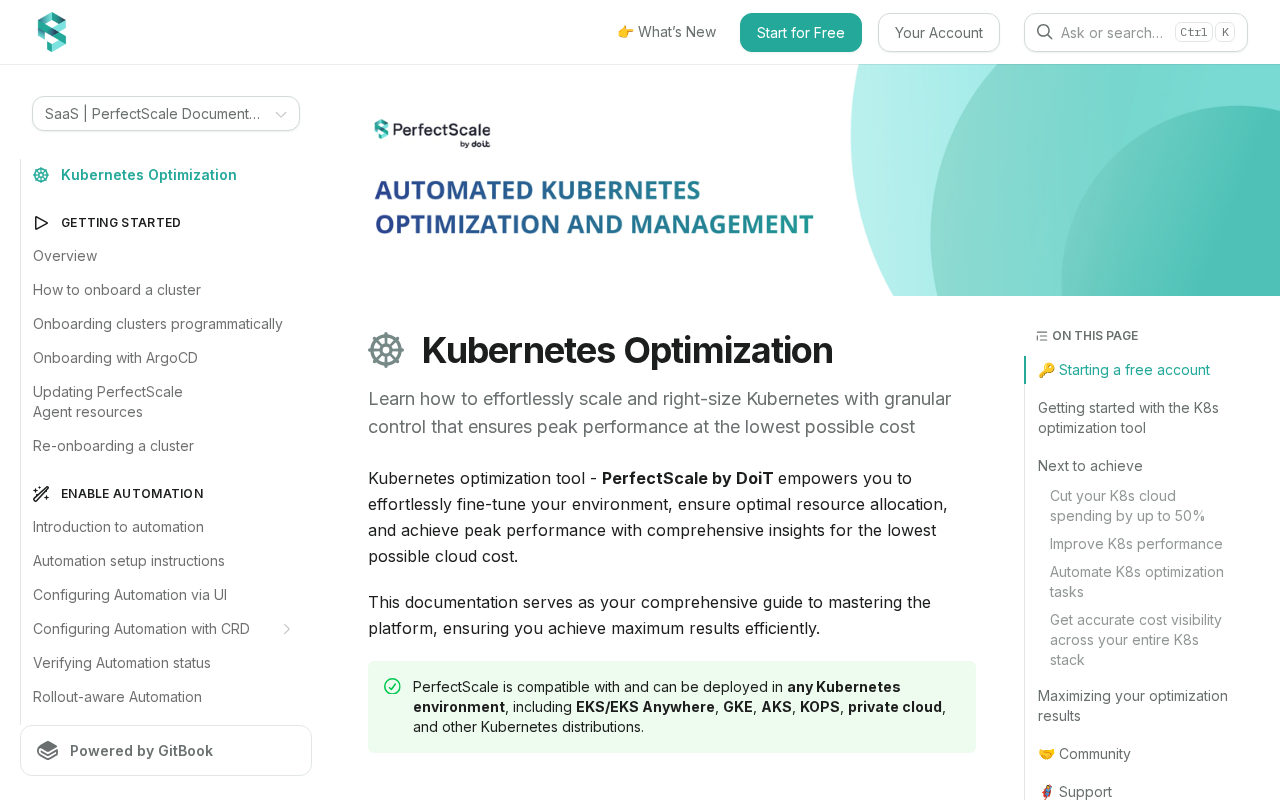Click the PerfectScale logo in header
This screenshot has height=800, width=1280.
pyautogui.click(x=52, y=32)
